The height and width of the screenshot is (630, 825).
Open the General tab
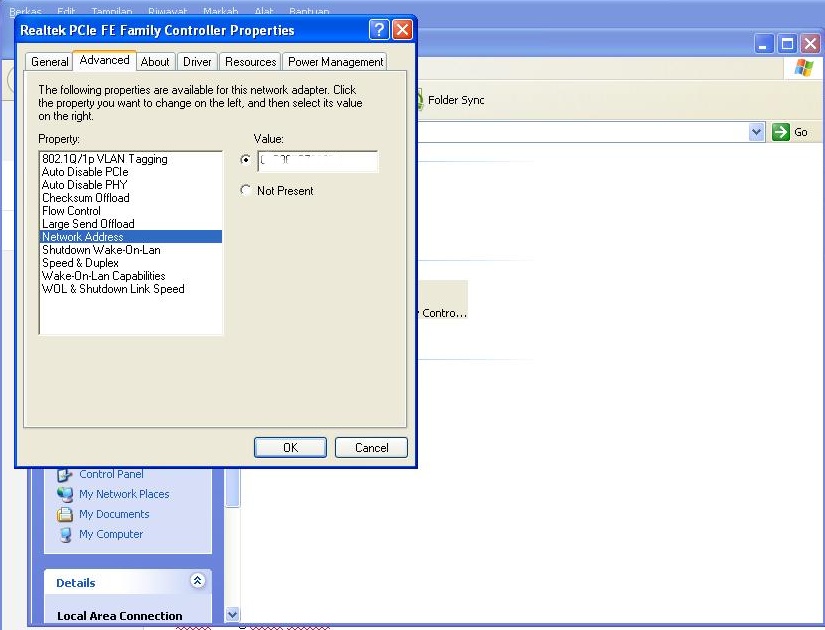(49, 62)
